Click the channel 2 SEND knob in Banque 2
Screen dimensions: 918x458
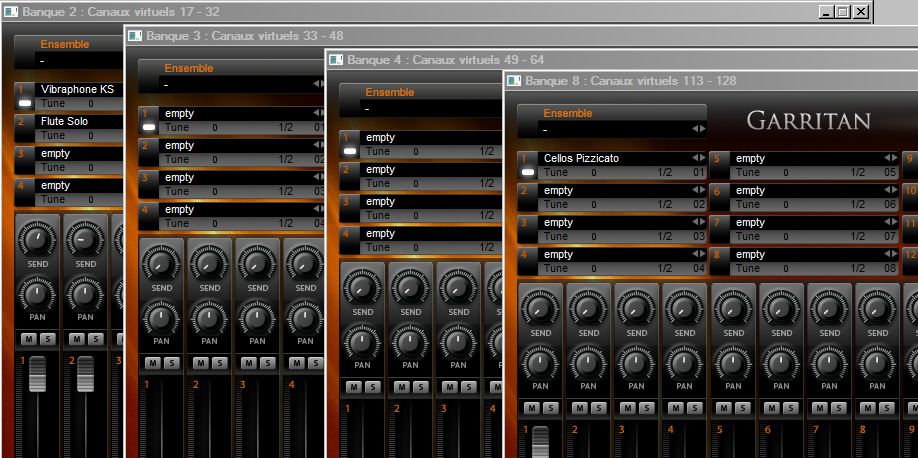86,240
